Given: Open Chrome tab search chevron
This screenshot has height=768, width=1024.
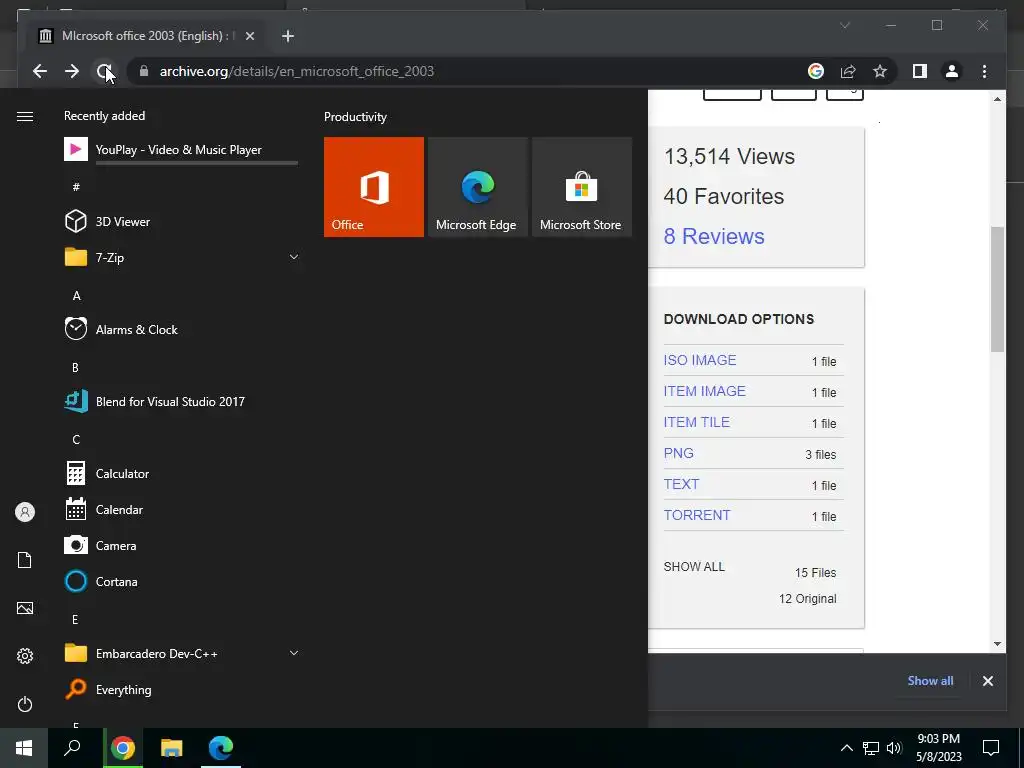Looking at the screenshot, I should 845,25.
